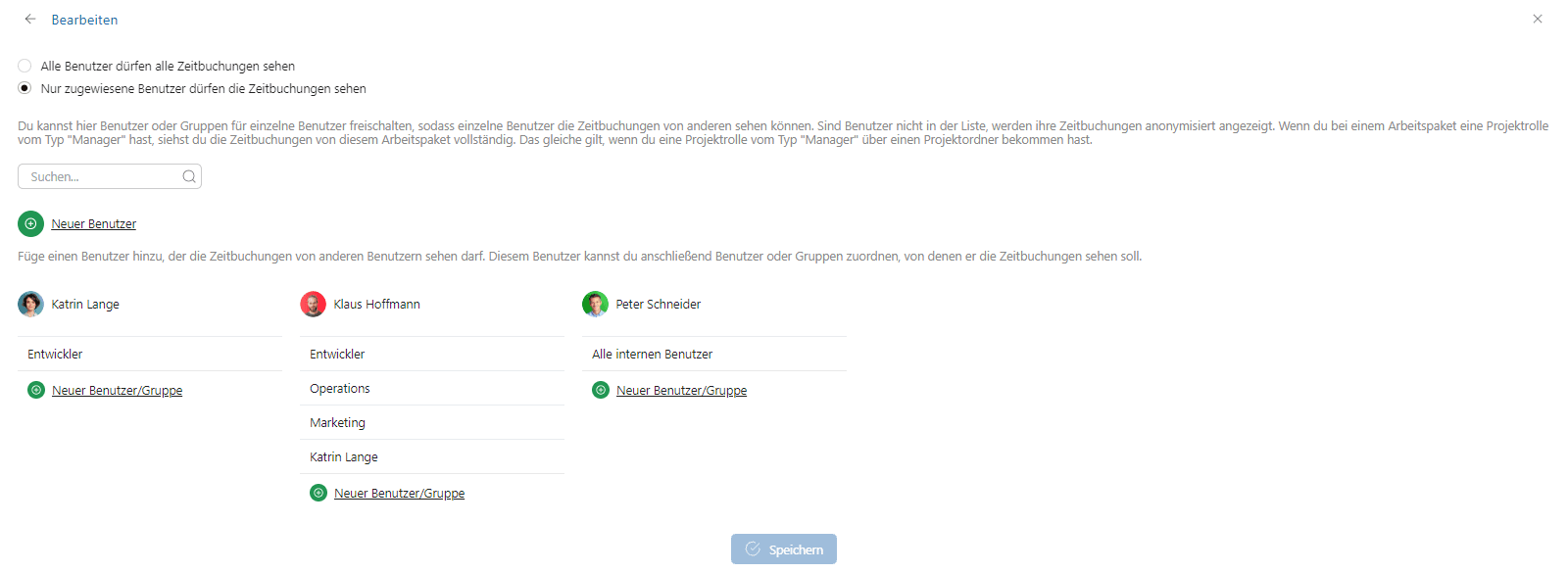The image size is (1568, 573).
Task: Click the back arrow next to Bearbeiten
Action: click(30, 19)
